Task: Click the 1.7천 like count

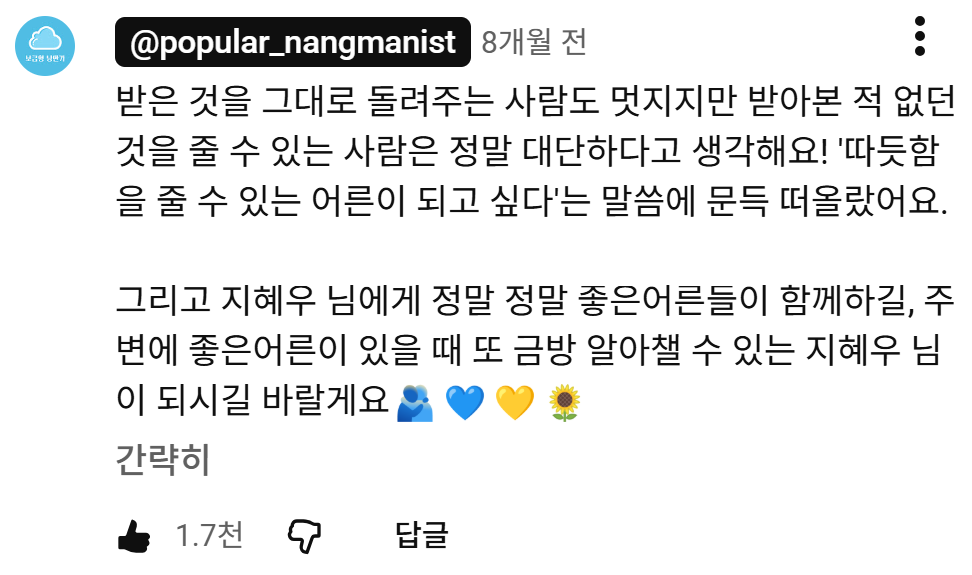Action: (x=209, y=535)
